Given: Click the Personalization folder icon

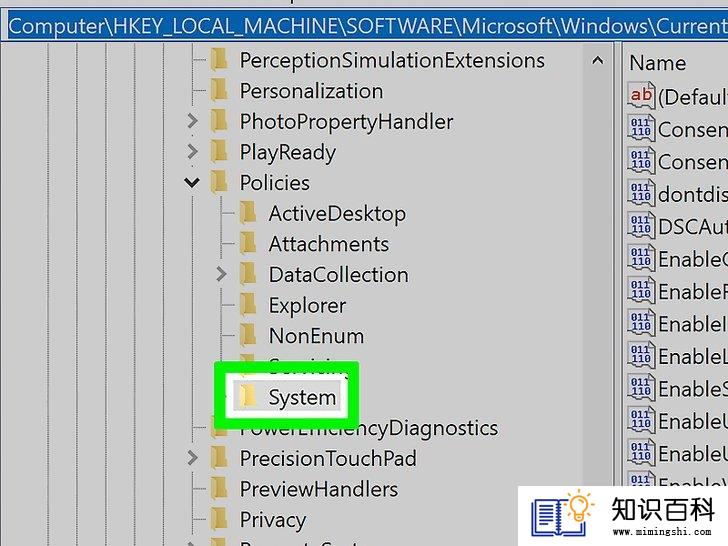Looking at the screenshot, I should pos(219,91).
